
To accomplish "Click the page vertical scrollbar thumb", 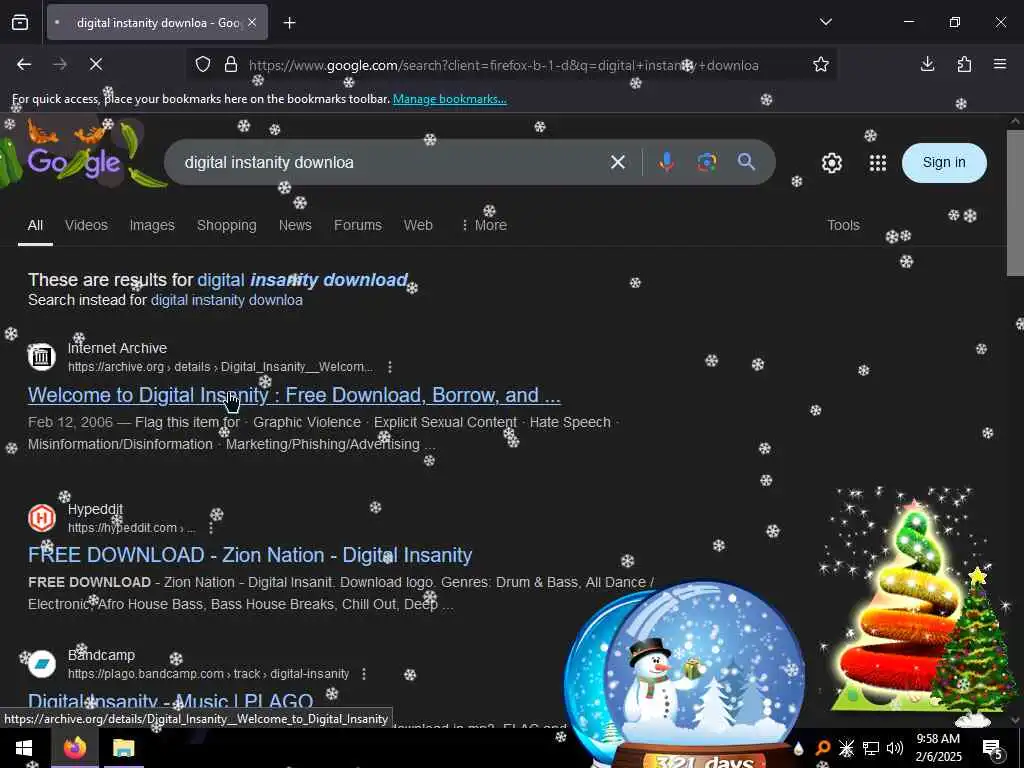I will (x=1015, y=202).
